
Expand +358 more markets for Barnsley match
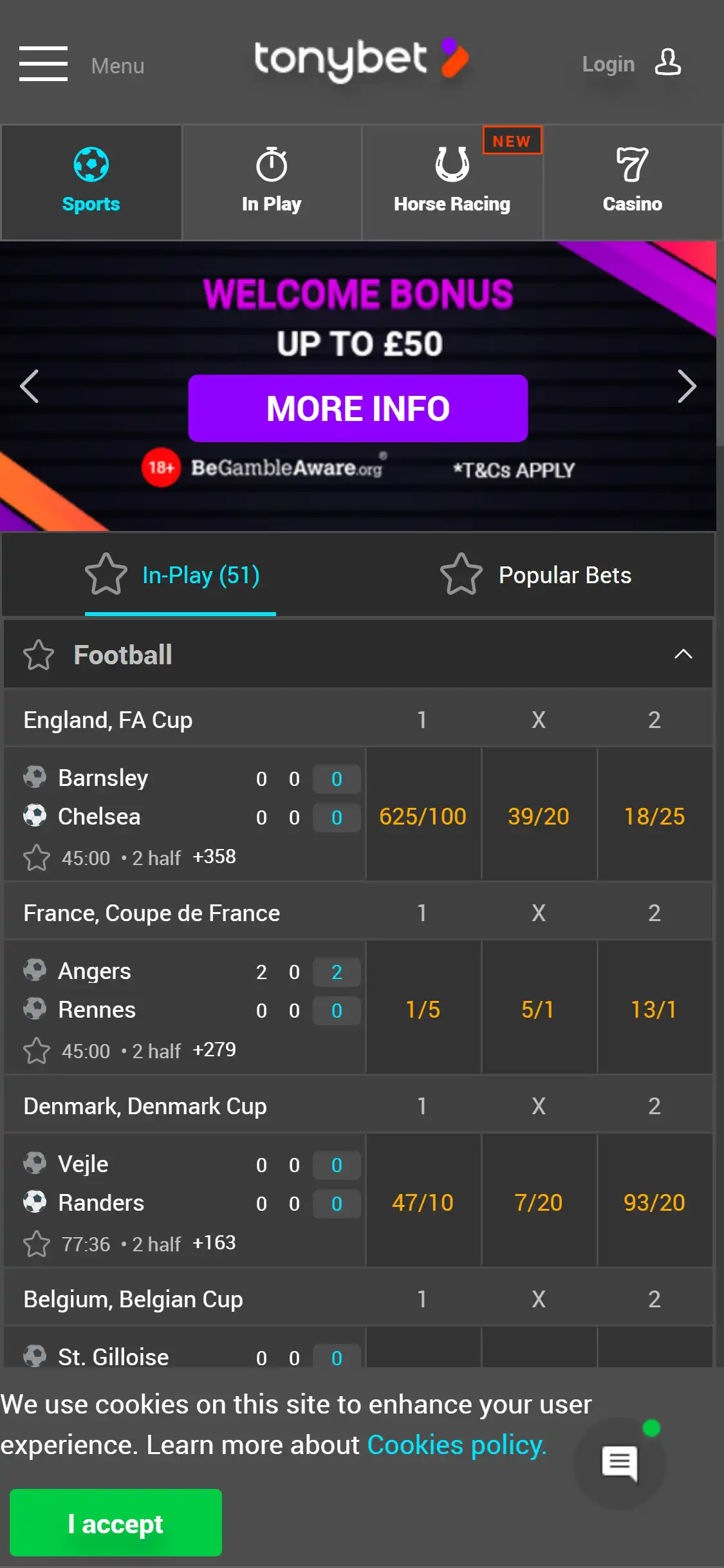coord(214,857)
